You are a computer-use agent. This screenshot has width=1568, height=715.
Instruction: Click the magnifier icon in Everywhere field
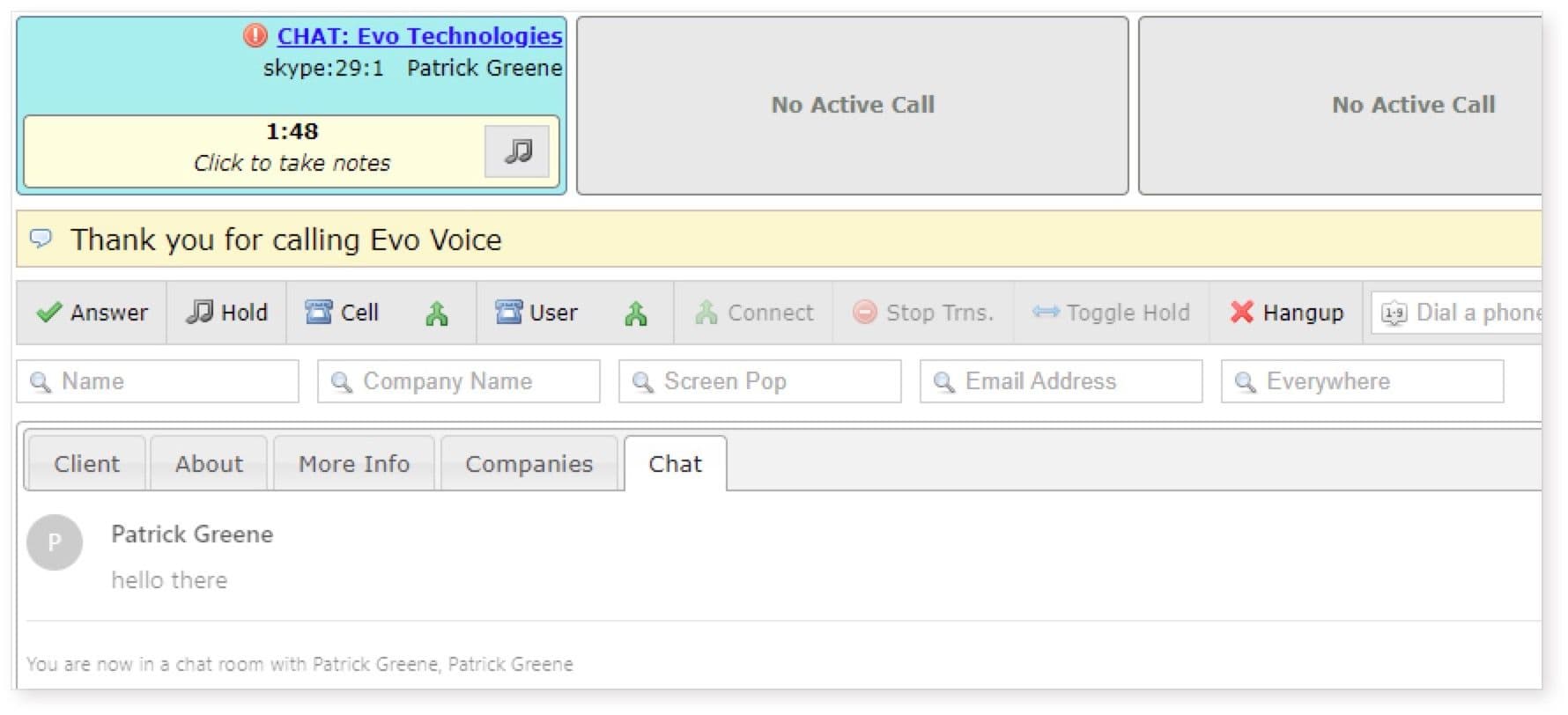point(1246,382)
